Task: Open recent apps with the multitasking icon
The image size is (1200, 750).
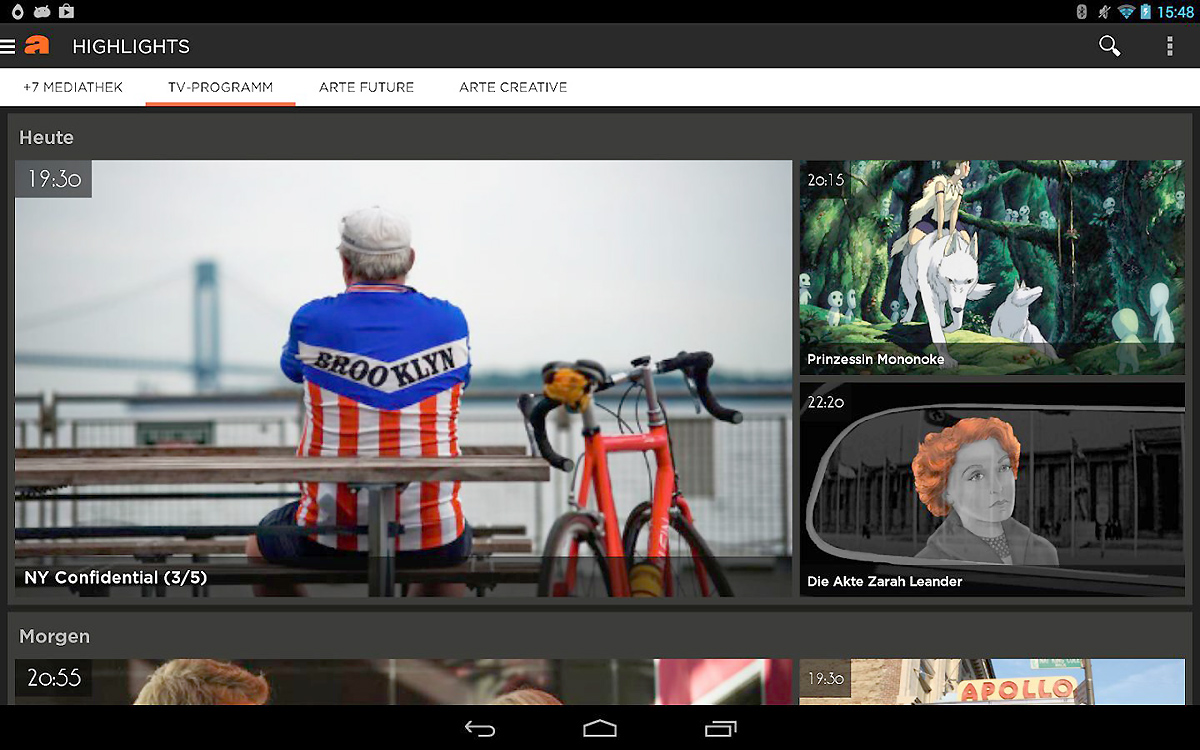Action: tap(722, 729)
